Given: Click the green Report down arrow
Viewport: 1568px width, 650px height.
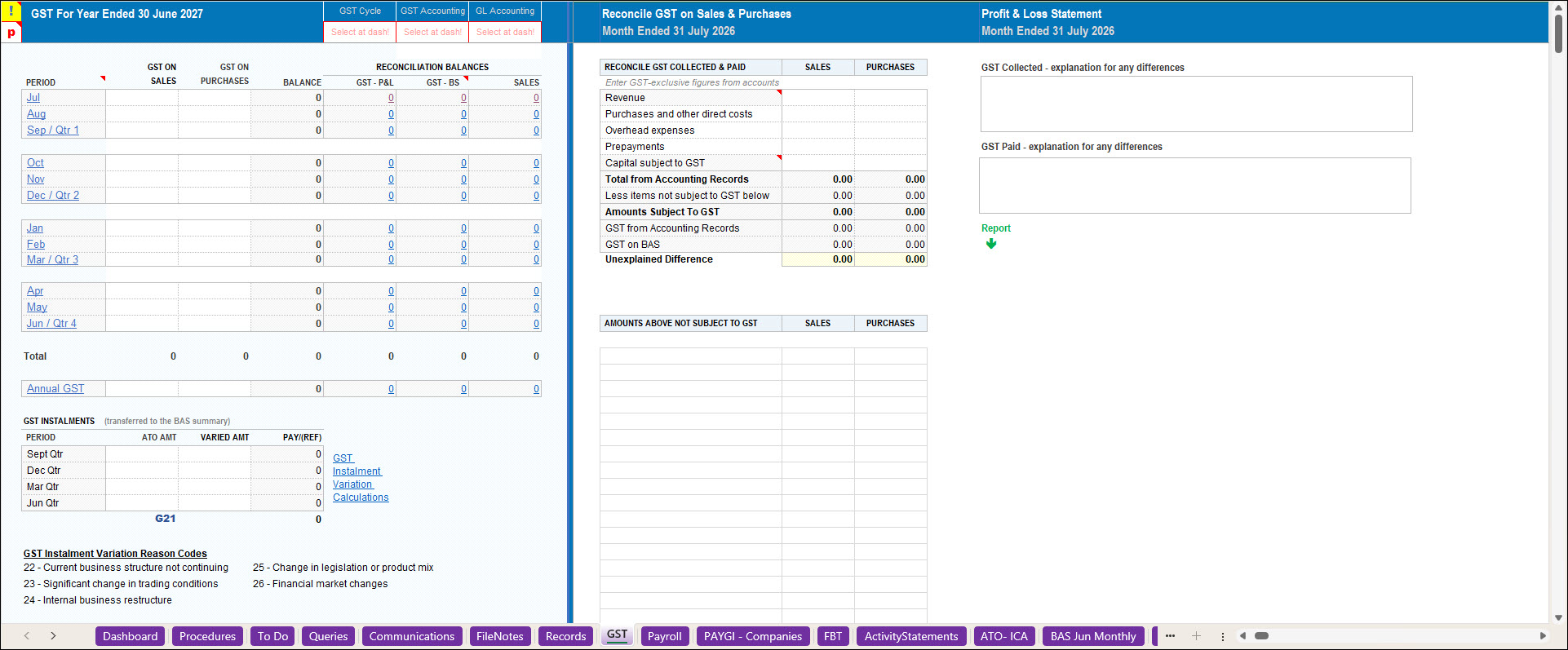Looking at the screenshot, I should pyautogui.click(x=991, y=243).
